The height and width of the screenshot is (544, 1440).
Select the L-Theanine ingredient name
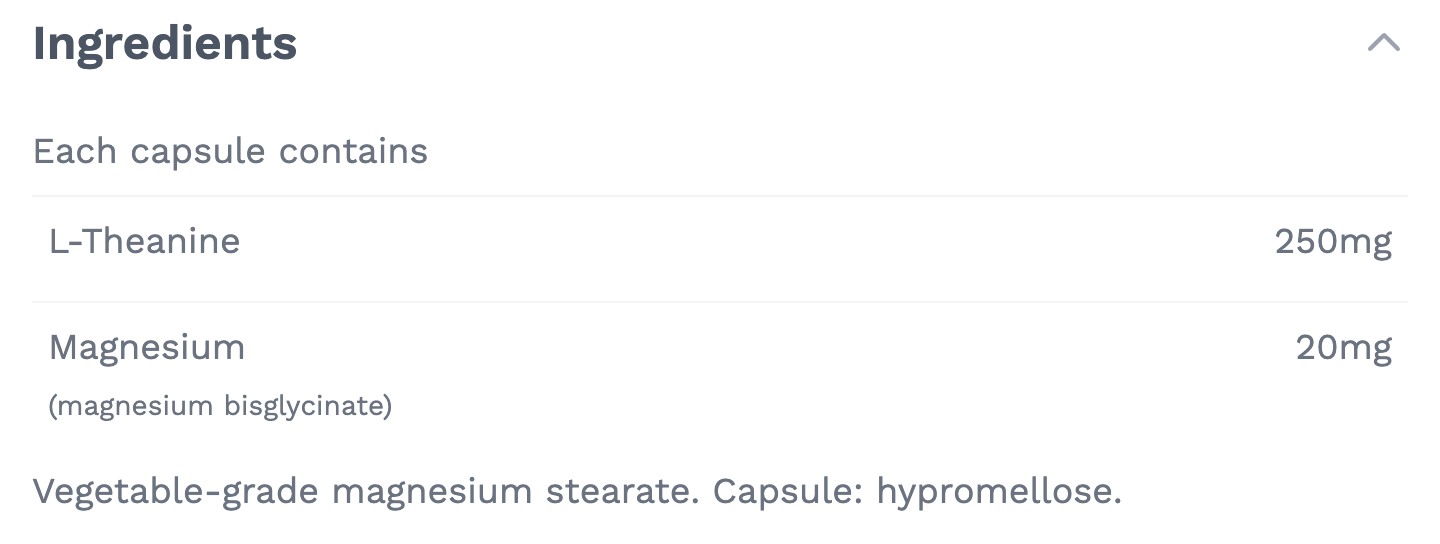tap(145, 242)
